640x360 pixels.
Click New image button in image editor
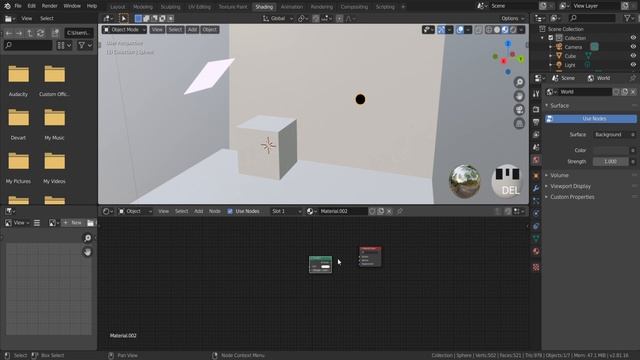[x=73, y=223]
